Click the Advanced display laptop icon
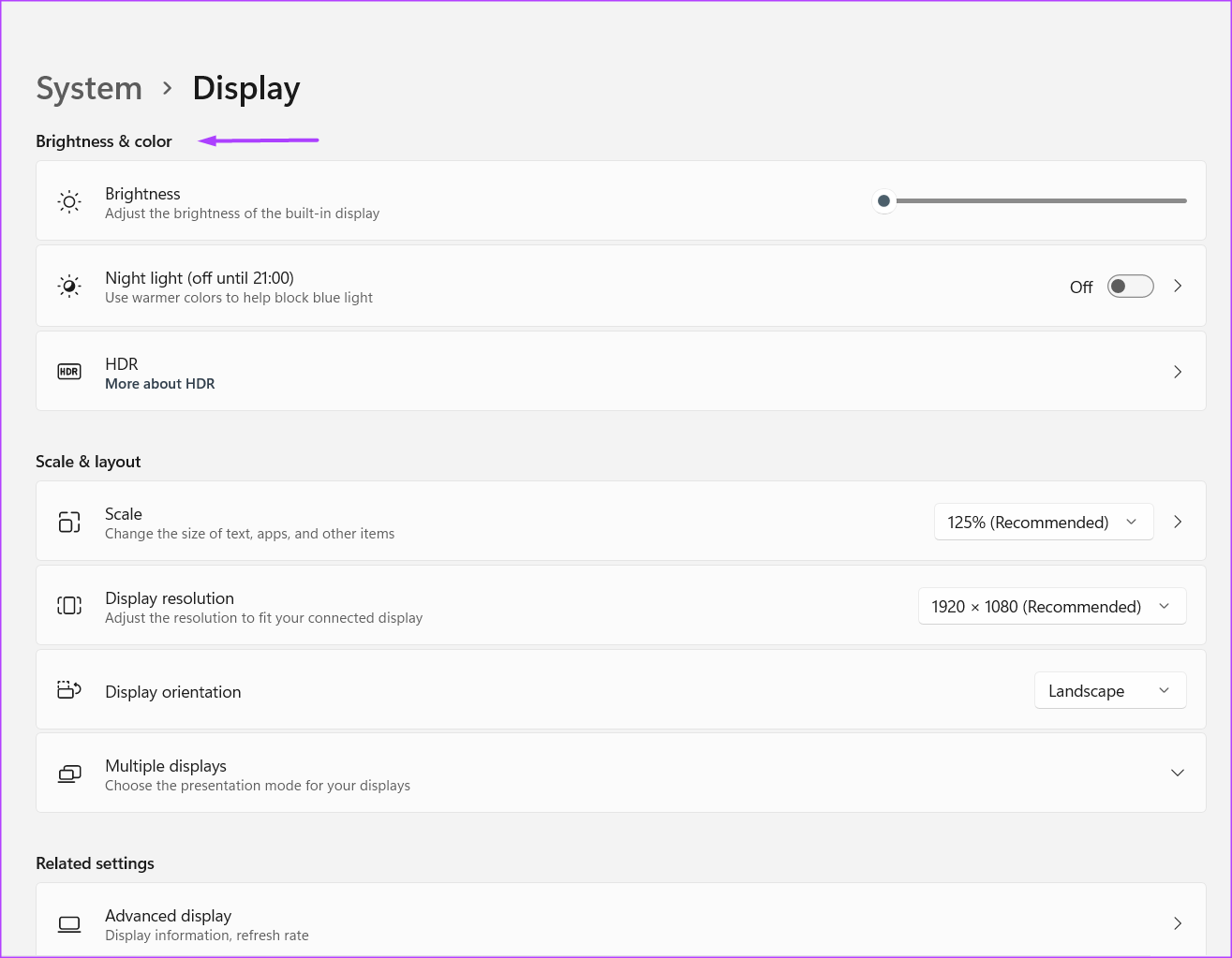 [69, 924]
